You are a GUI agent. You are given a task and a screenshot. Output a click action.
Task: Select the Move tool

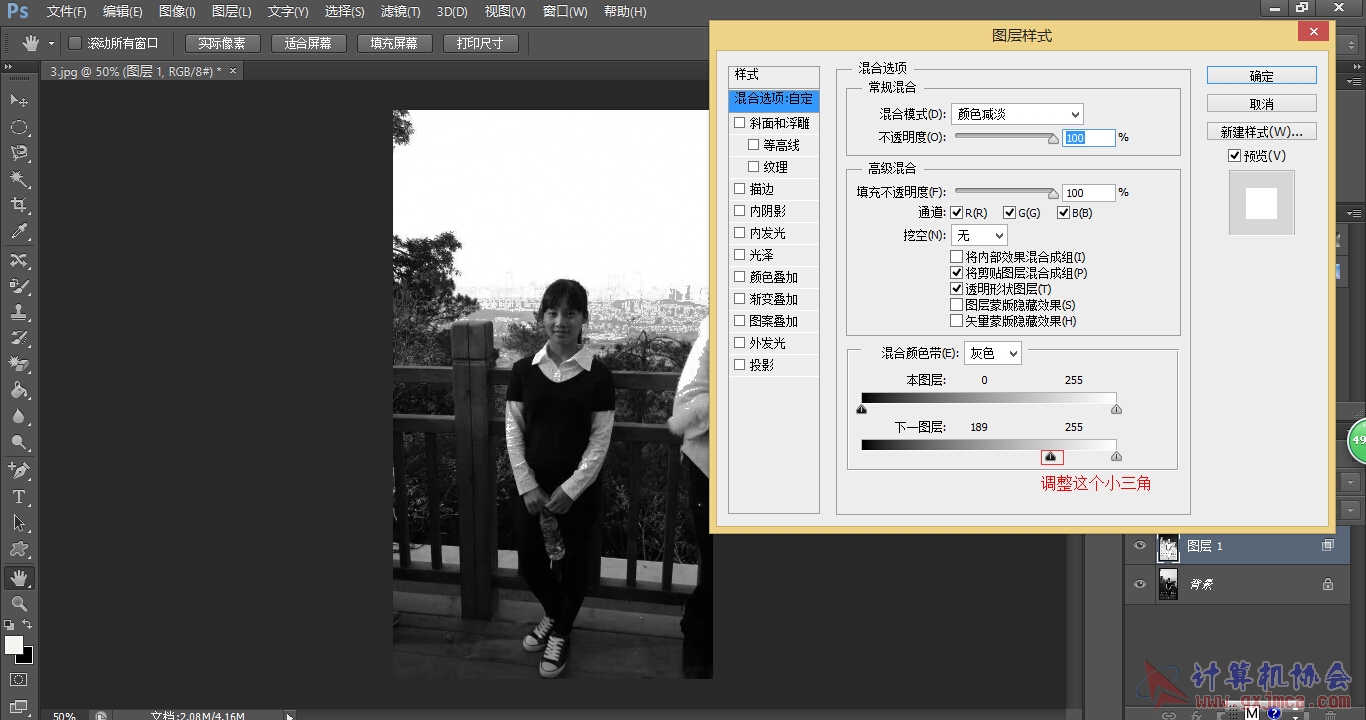pos(19,101)
